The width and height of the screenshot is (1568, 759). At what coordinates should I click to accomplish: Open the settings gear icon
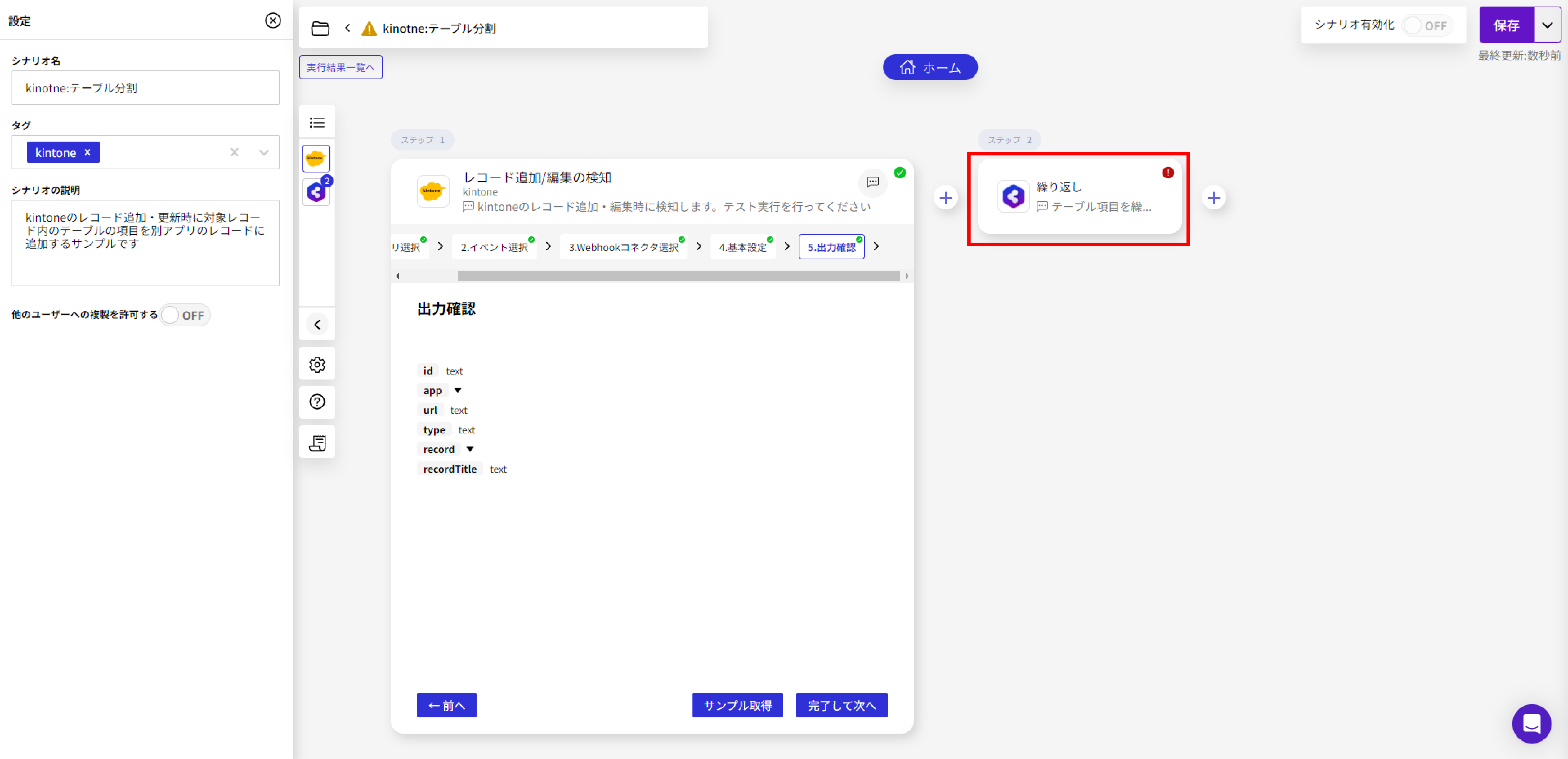click(317, 364)
